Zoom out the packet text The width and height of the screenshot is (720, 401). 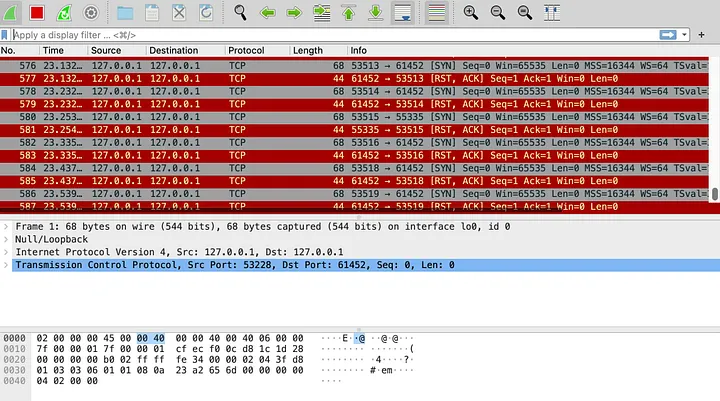[498, 12]
